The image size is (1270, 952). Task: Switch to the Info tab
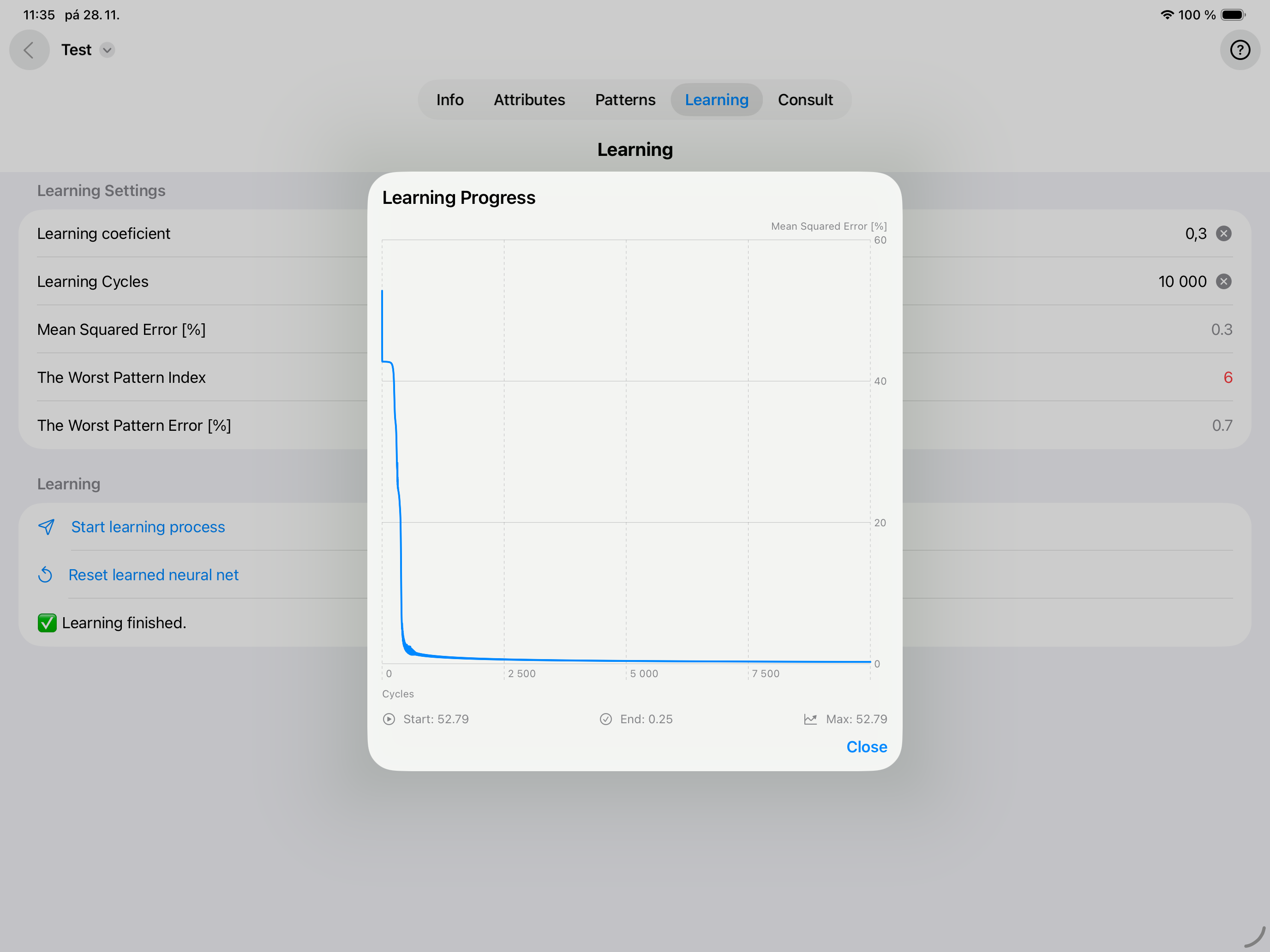pos(449,100)
